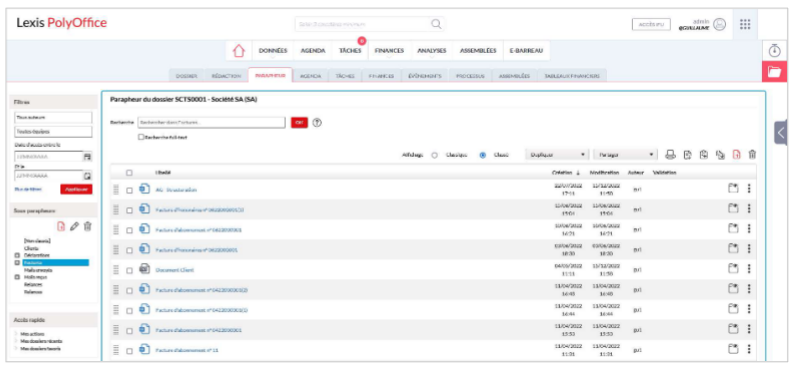Print selected documents with printer icon
This screenshot has height=371, width=798.
pyautogui.click(x=670, y=155)
